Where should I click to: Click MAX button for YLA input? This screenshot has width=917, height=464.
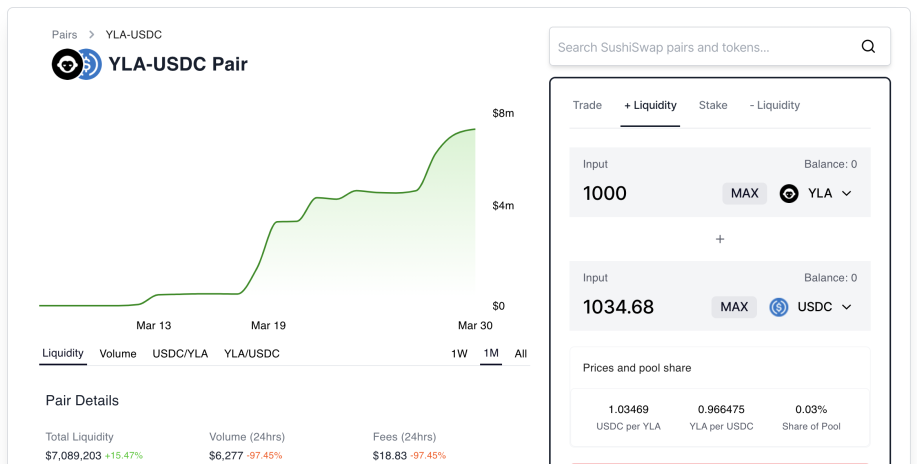pos(744,194)
